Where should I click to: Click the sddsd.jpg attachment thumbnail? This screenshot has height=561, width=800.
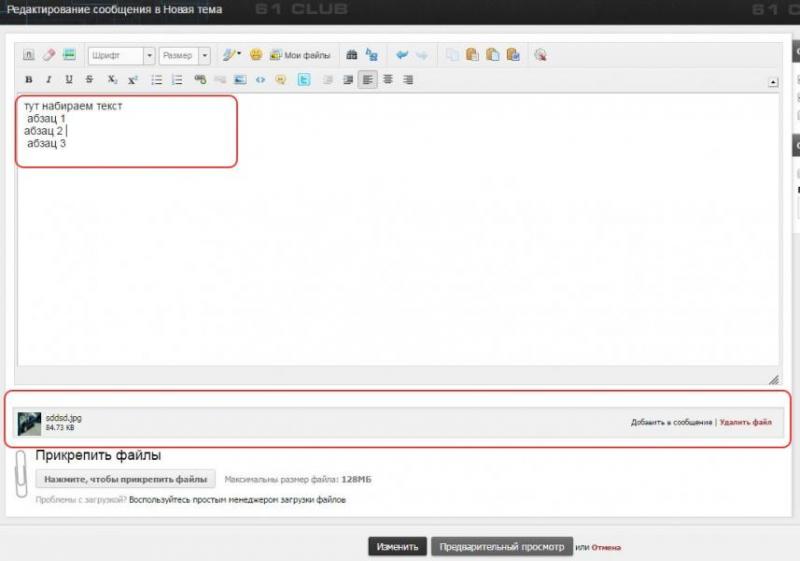[29, 423]
